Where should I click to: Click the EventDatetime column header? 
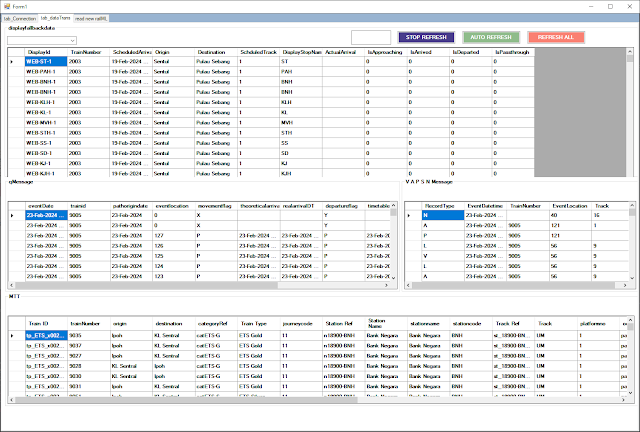coord(485,206)
